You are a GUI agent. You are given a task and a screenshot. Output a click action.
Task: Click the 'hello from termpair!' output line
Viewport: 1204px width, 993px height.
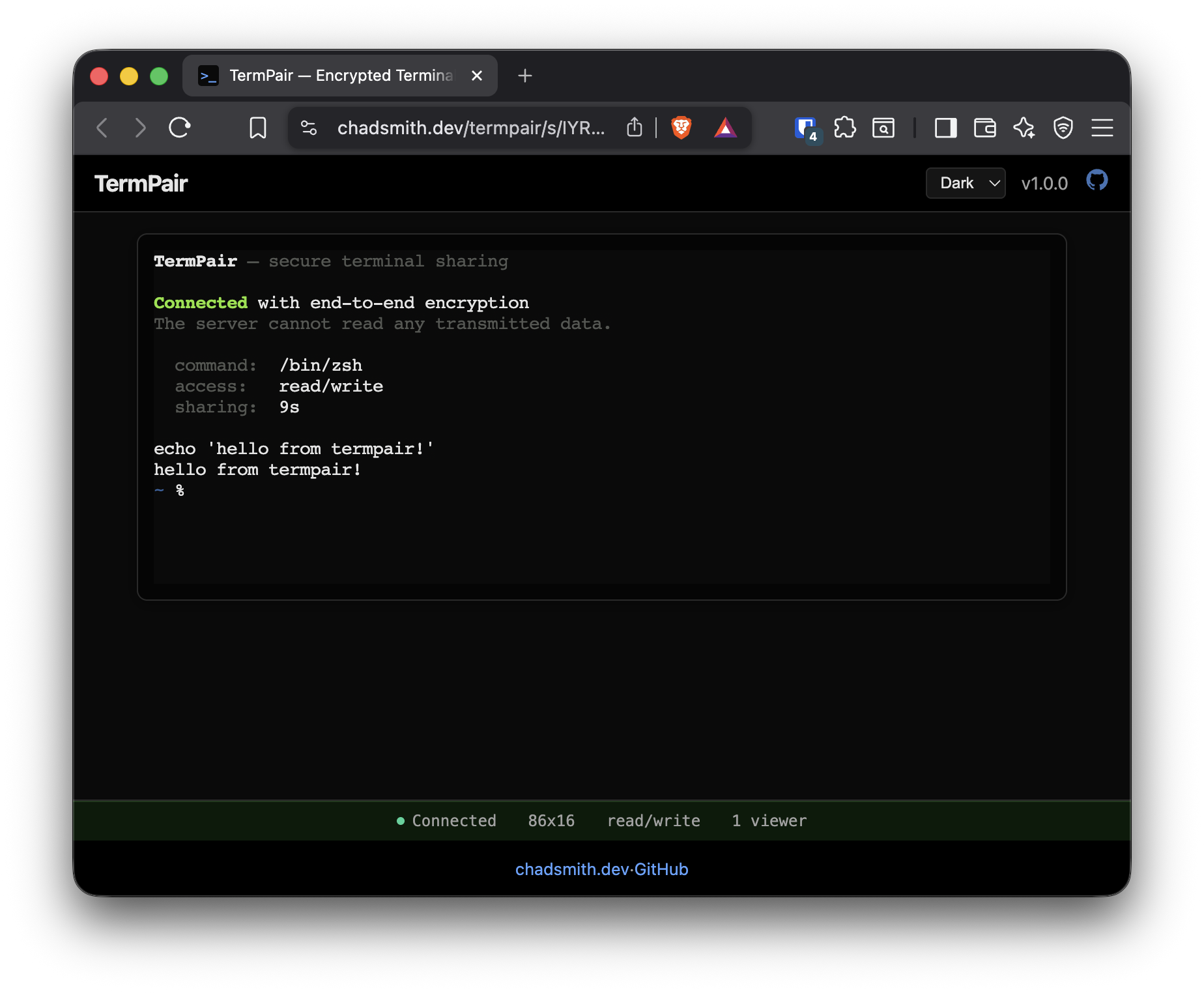(257, 469)
